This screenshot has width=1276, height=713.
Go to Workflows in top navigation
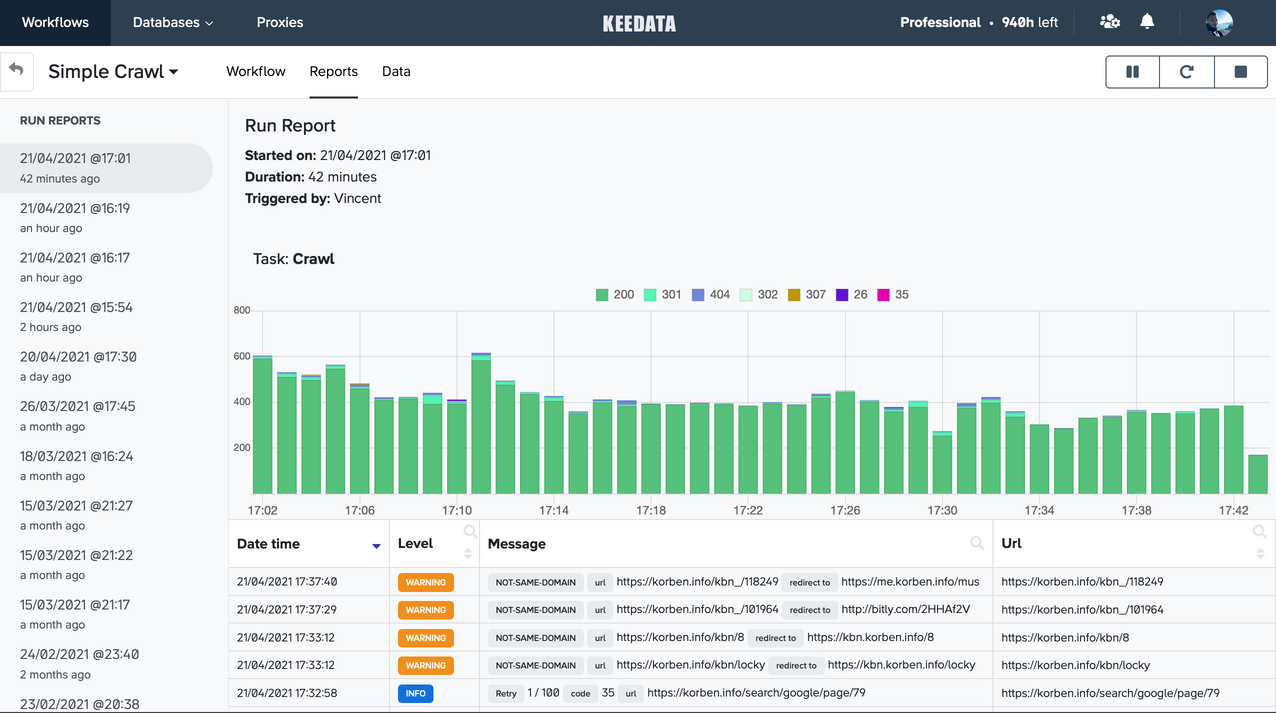pos(55,22)
